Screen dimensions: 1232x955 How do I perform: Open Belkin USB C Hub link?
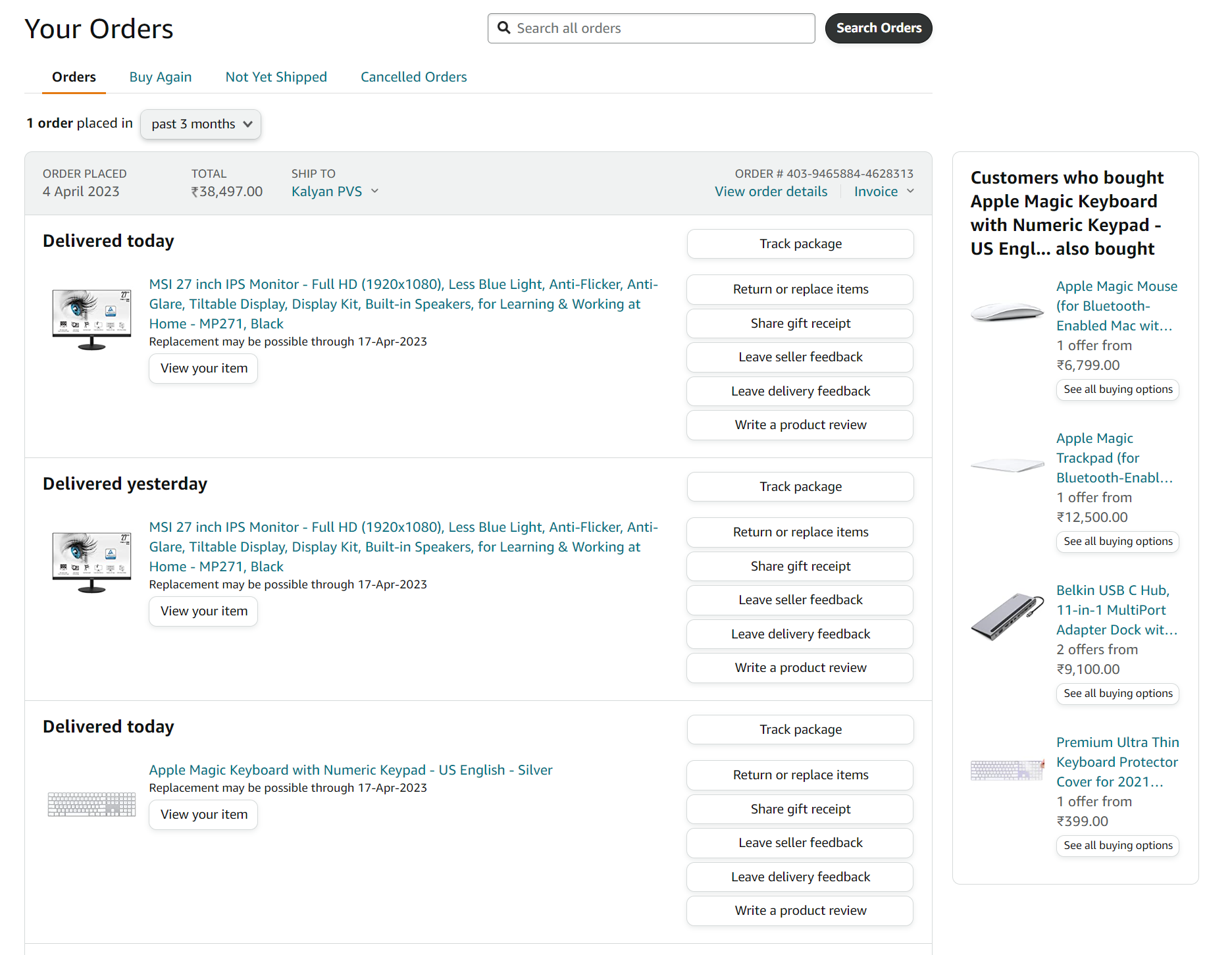click(1117, 610)
